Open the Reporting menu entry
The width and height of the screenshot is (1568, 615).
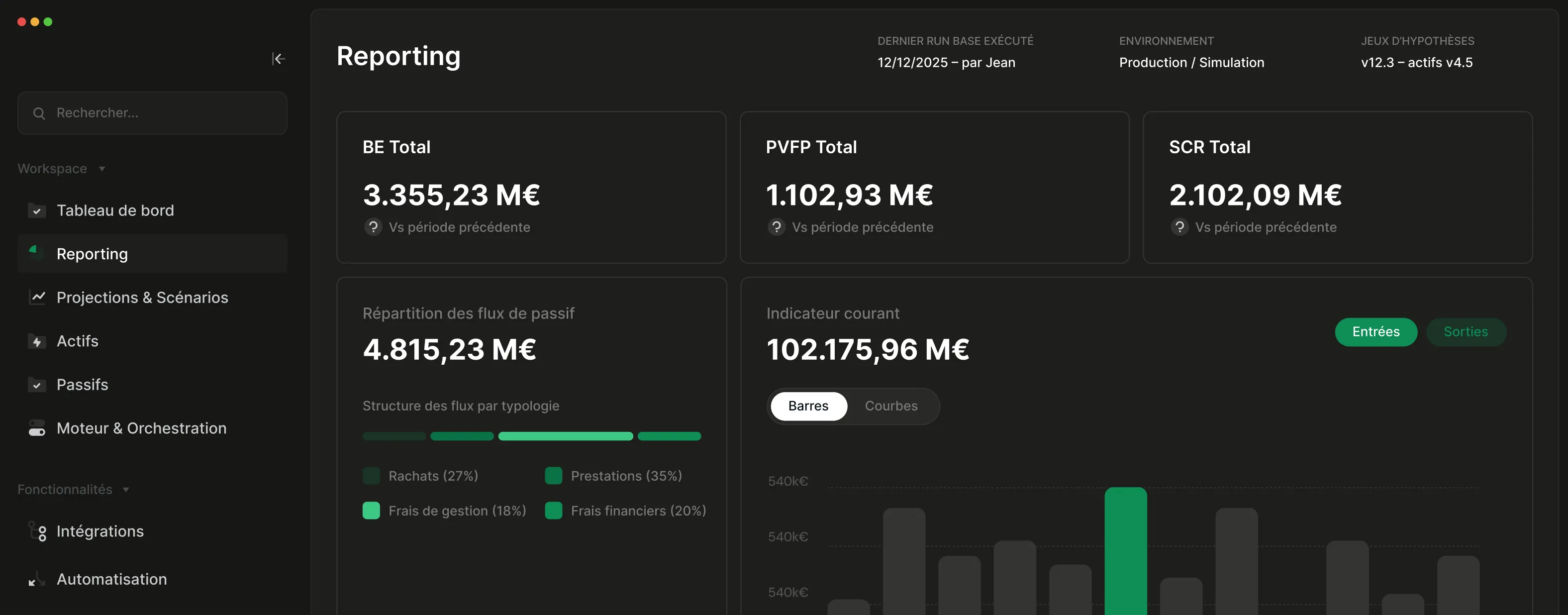92,253
